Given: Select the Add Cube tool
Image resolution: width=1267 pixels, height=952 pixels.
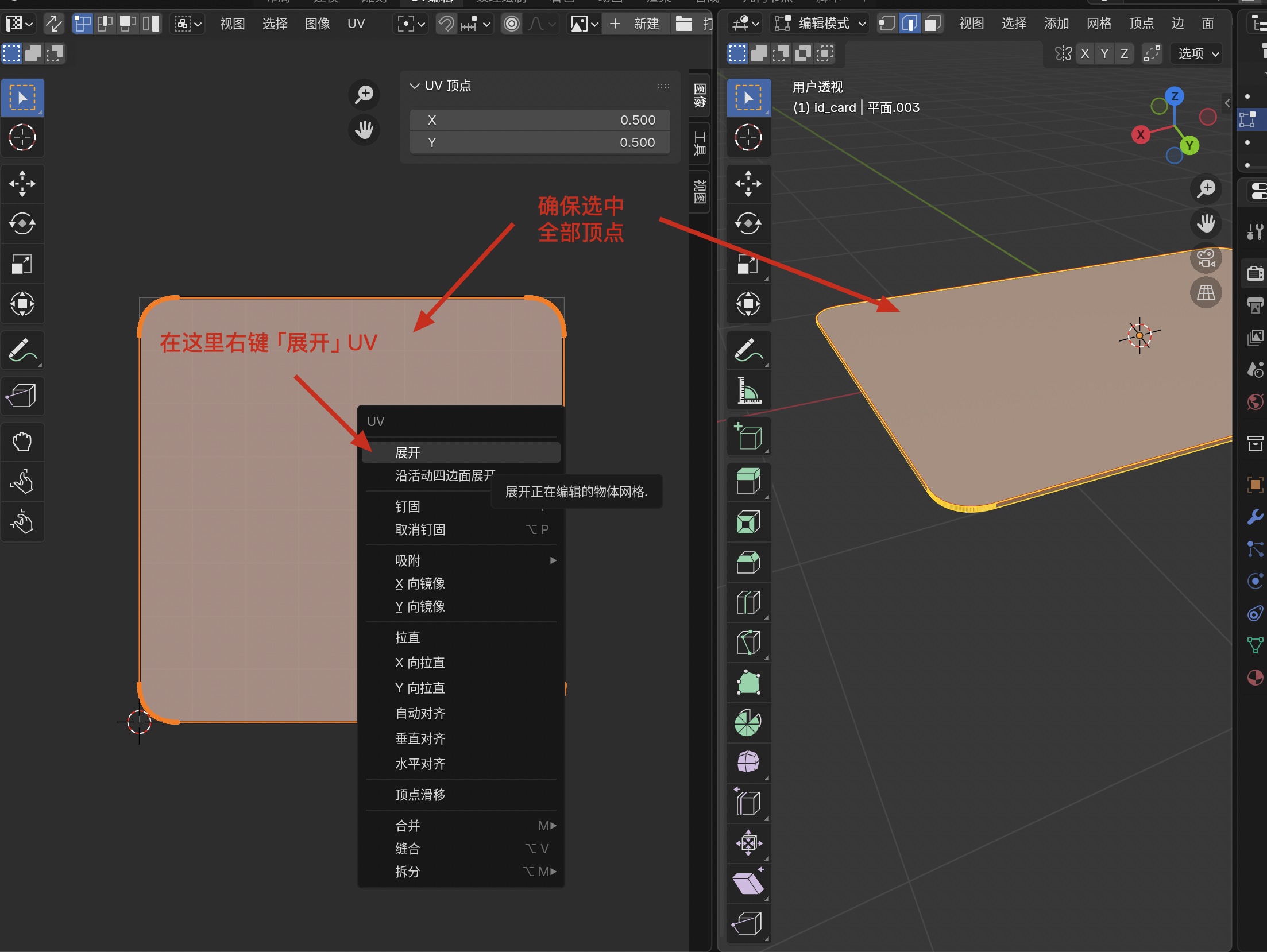Looking at the screenshot, I should 748,436.
